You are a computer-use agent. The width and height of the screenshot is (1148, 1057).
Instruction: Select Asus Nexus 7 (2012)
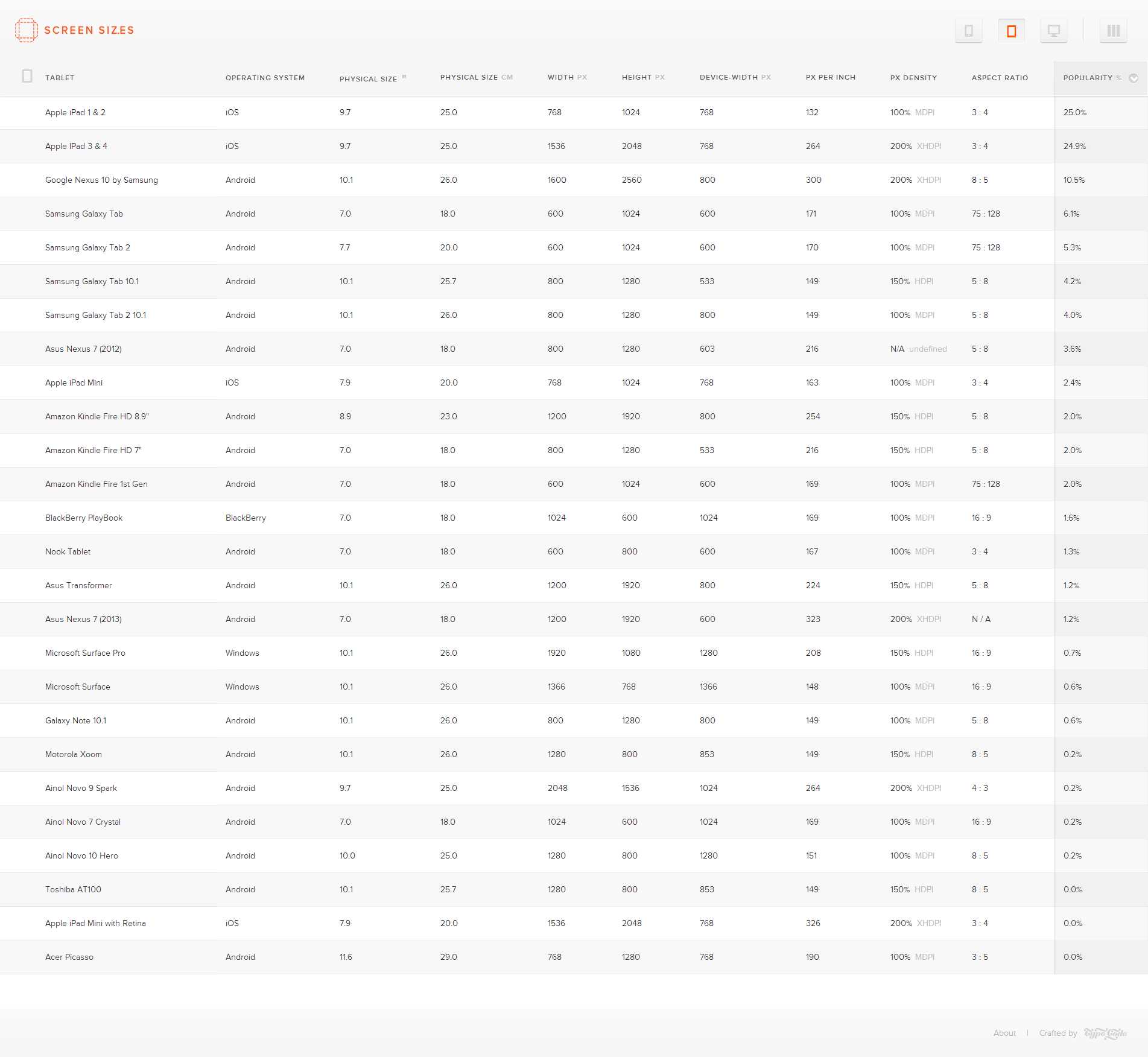tap(83, 349)
